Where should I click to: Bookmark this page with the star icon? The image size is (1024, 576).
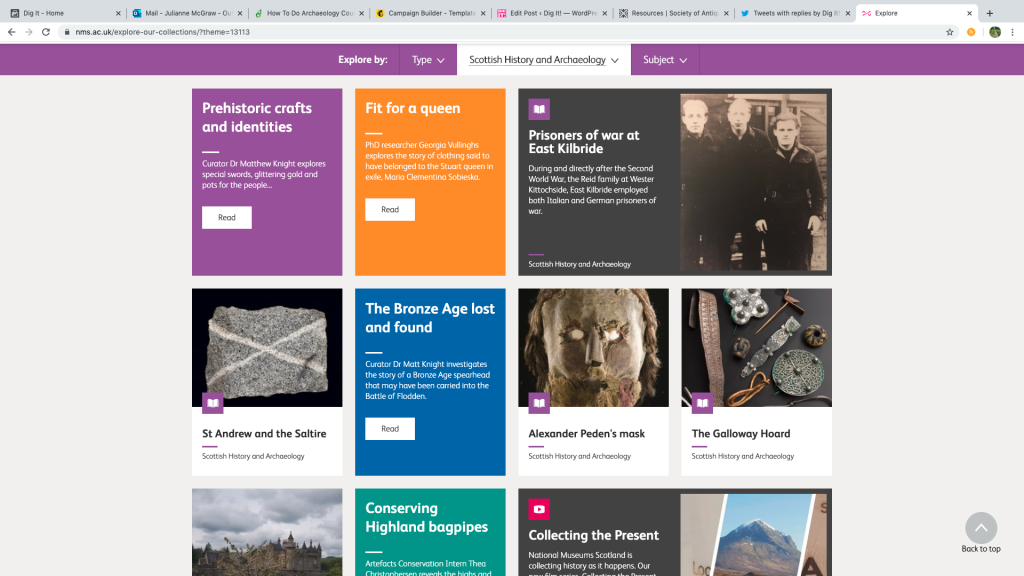pyautogui.click(x=950, y=32)
